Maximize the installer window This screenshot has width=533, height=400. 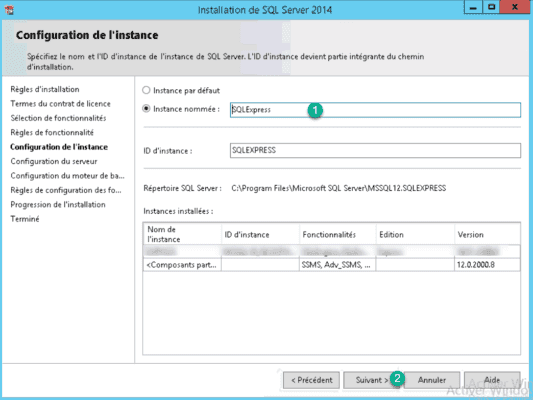tap(491, 7)
